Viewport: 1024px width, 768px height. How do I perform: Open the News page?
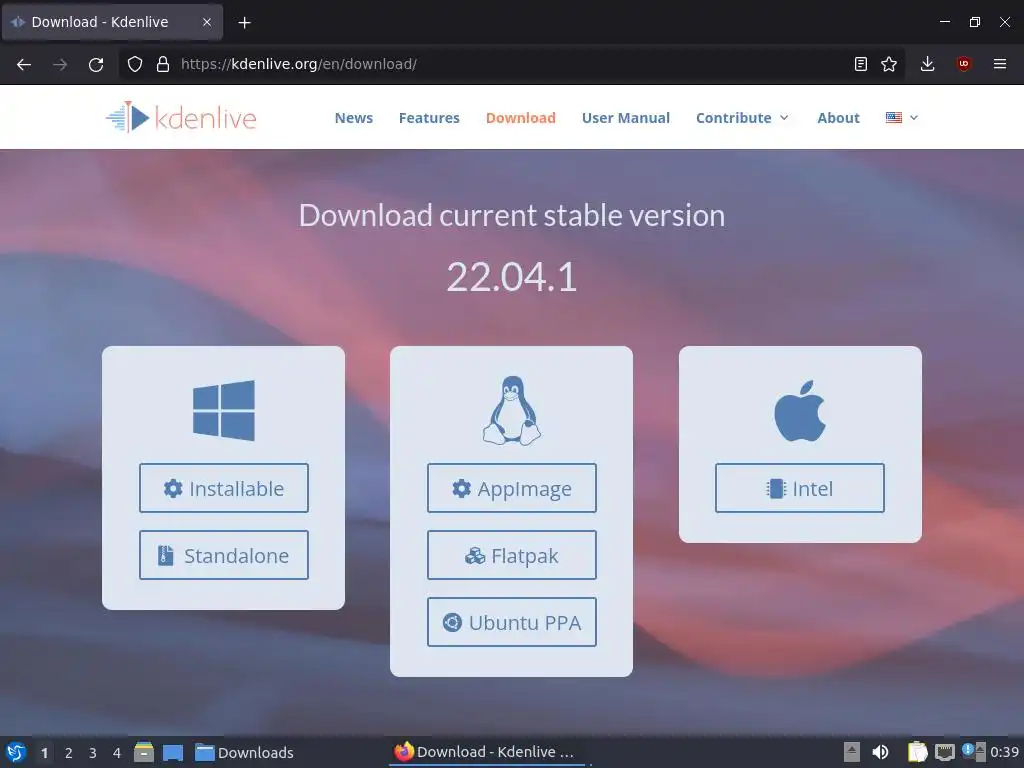tap(353, 118)
